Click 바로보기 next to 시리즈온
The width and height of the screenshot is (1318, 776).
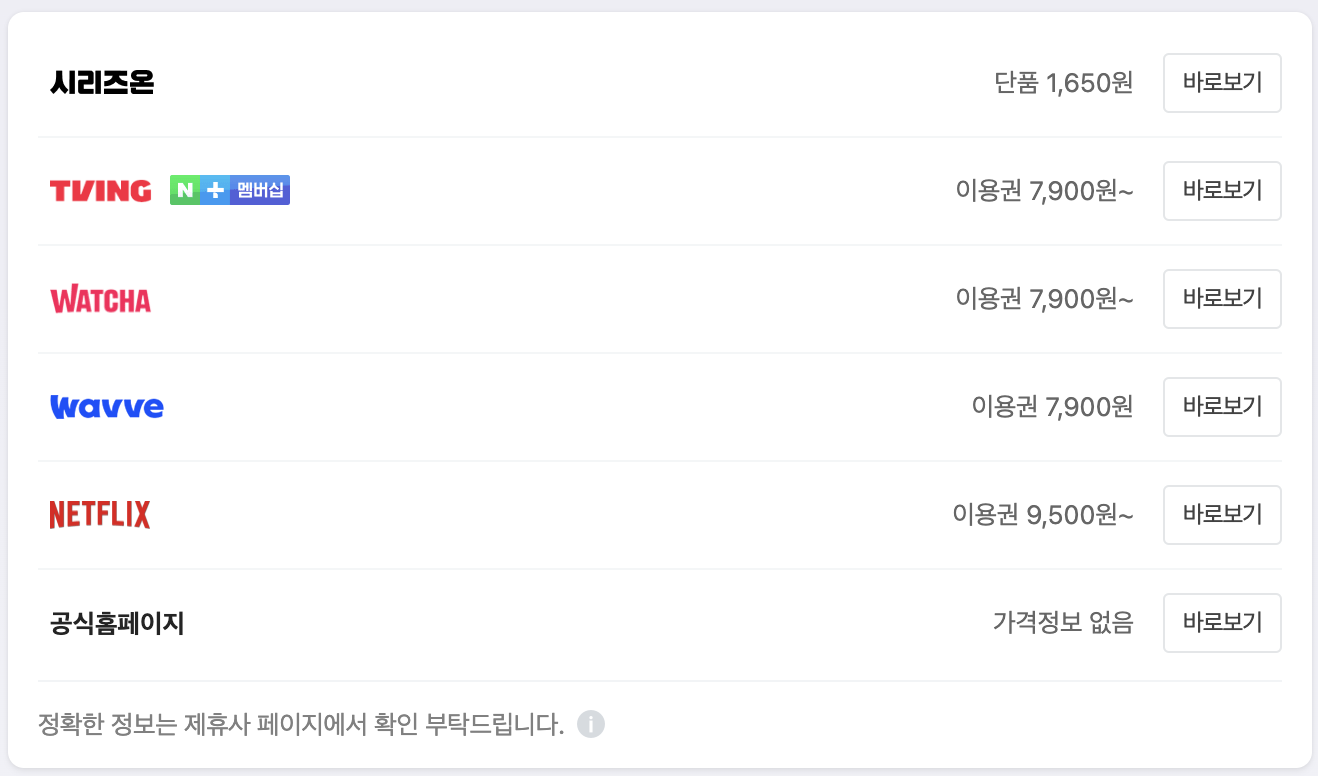1221,83
